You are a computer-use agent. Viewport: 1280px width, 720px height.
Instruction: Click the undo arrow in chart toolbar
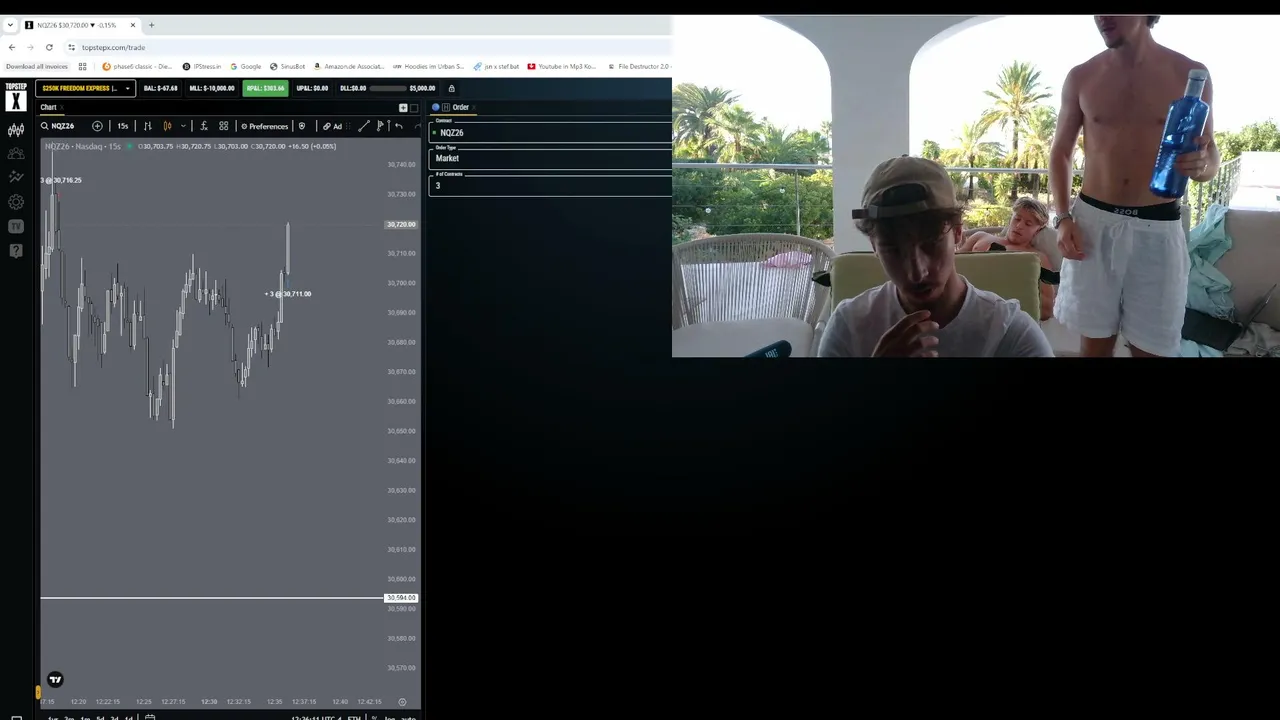[399, 126]
